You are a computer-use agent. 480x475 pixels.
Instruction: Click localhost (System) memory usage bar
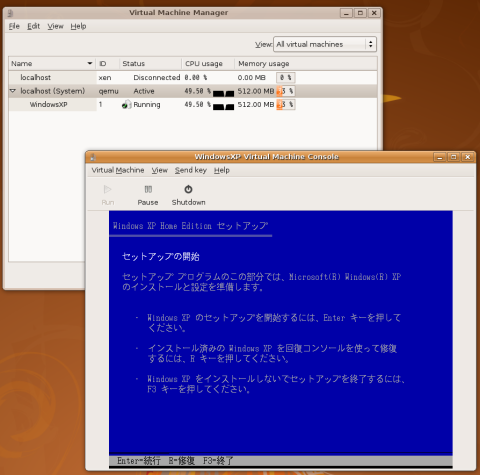(x=286, y=91)
